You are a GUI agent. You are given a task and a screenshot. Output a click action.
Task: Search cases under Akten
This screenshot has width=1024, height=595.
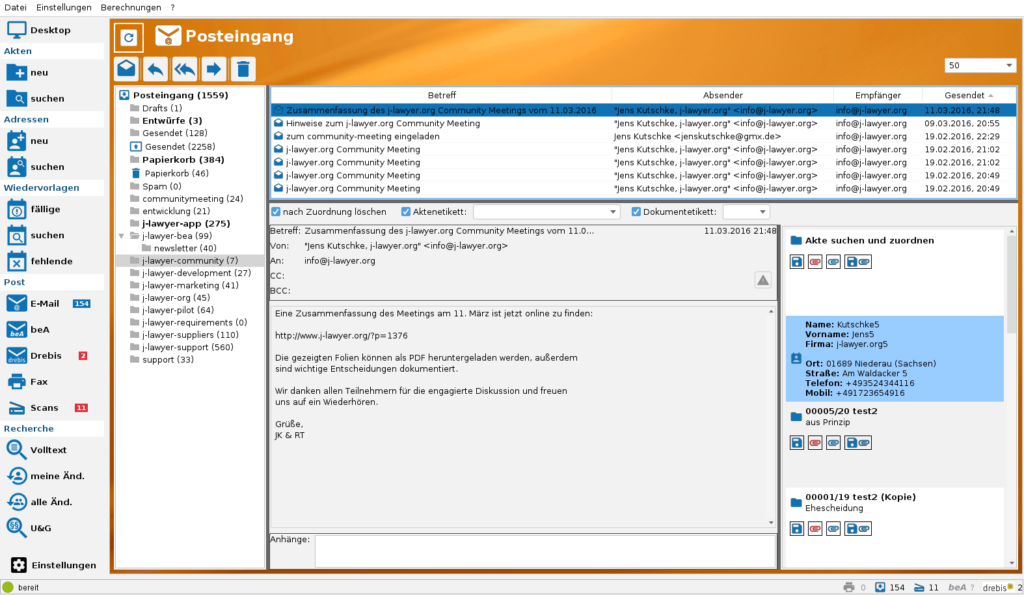coord(36,99)
